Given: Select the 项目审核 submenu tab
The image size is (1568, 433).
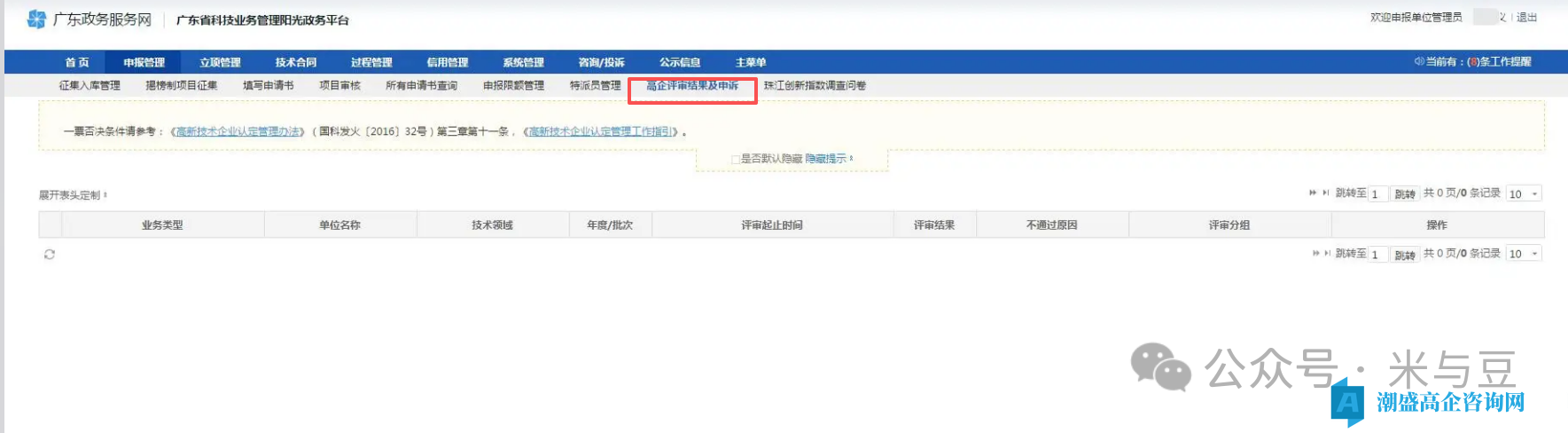Looking at the screenshot, I should [339, 85].
